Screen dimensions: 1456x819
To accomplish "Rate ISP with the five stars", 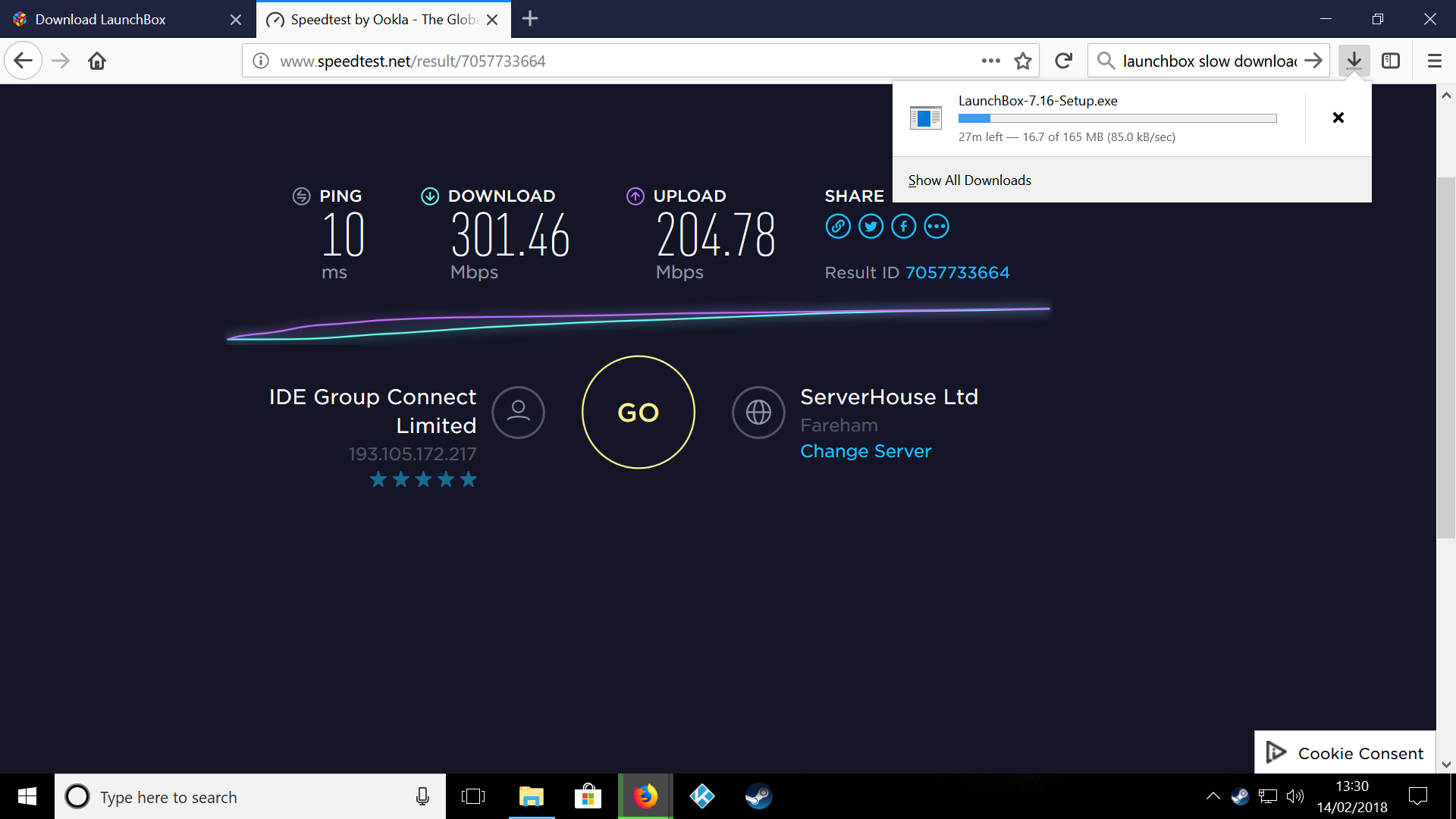I will tap(423, 479).
